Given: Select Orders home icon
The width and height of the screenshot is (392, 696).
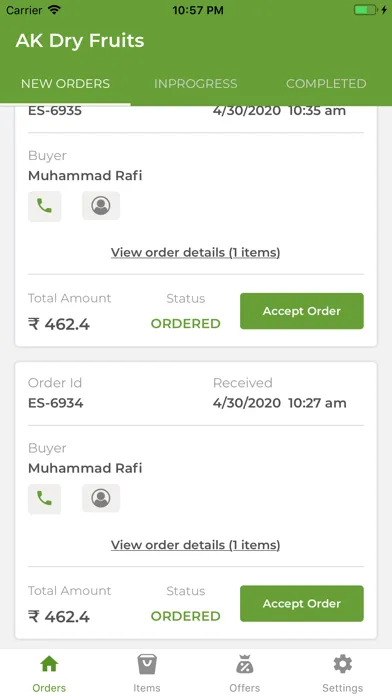Looking at the screenshot, I should tap(49, 673).
